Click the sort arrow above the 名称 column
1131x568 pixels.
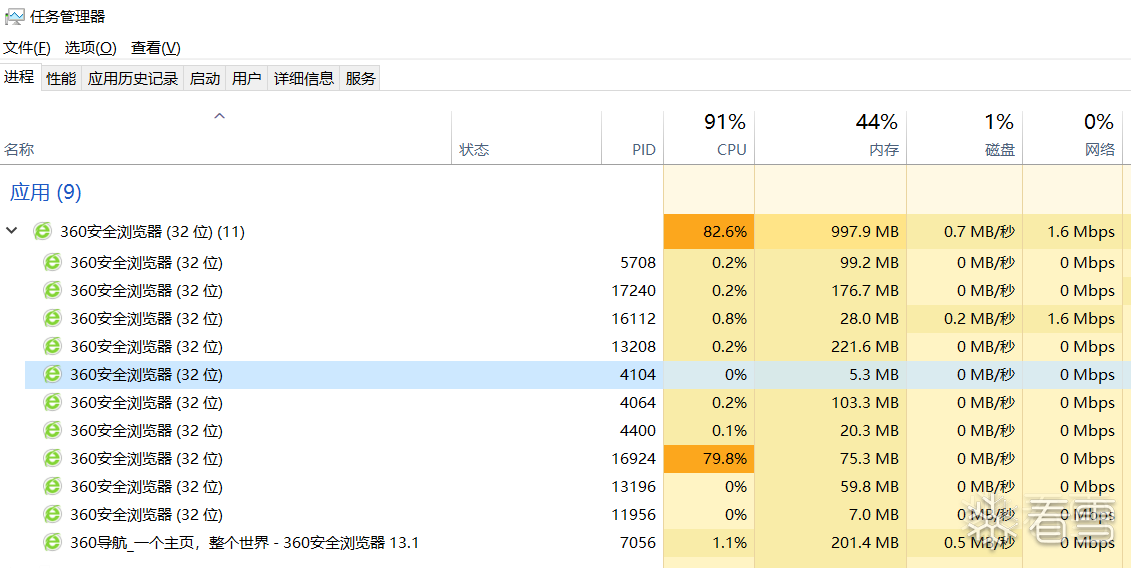tap(220, 115)
